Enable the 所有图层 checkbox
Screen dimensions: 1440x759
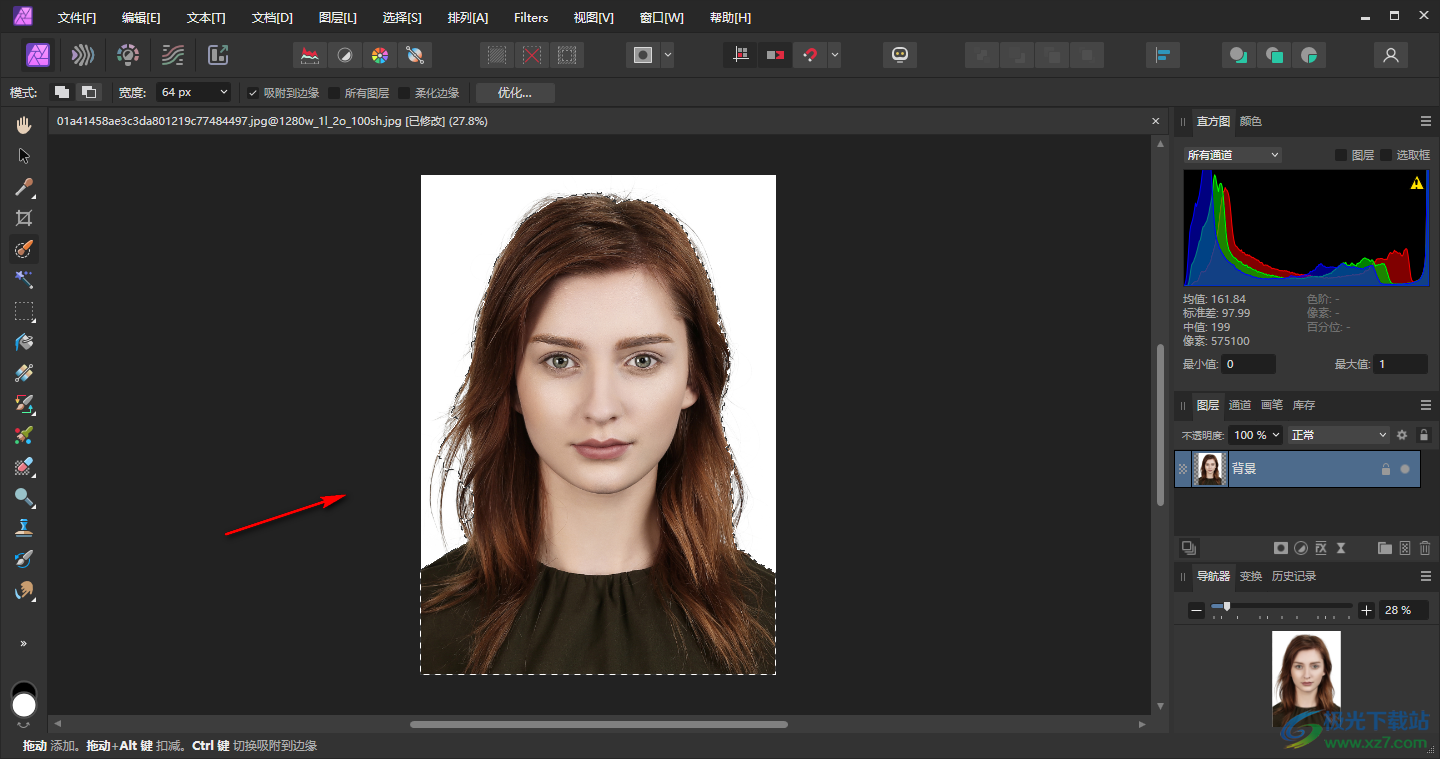[x=334, y=93]
